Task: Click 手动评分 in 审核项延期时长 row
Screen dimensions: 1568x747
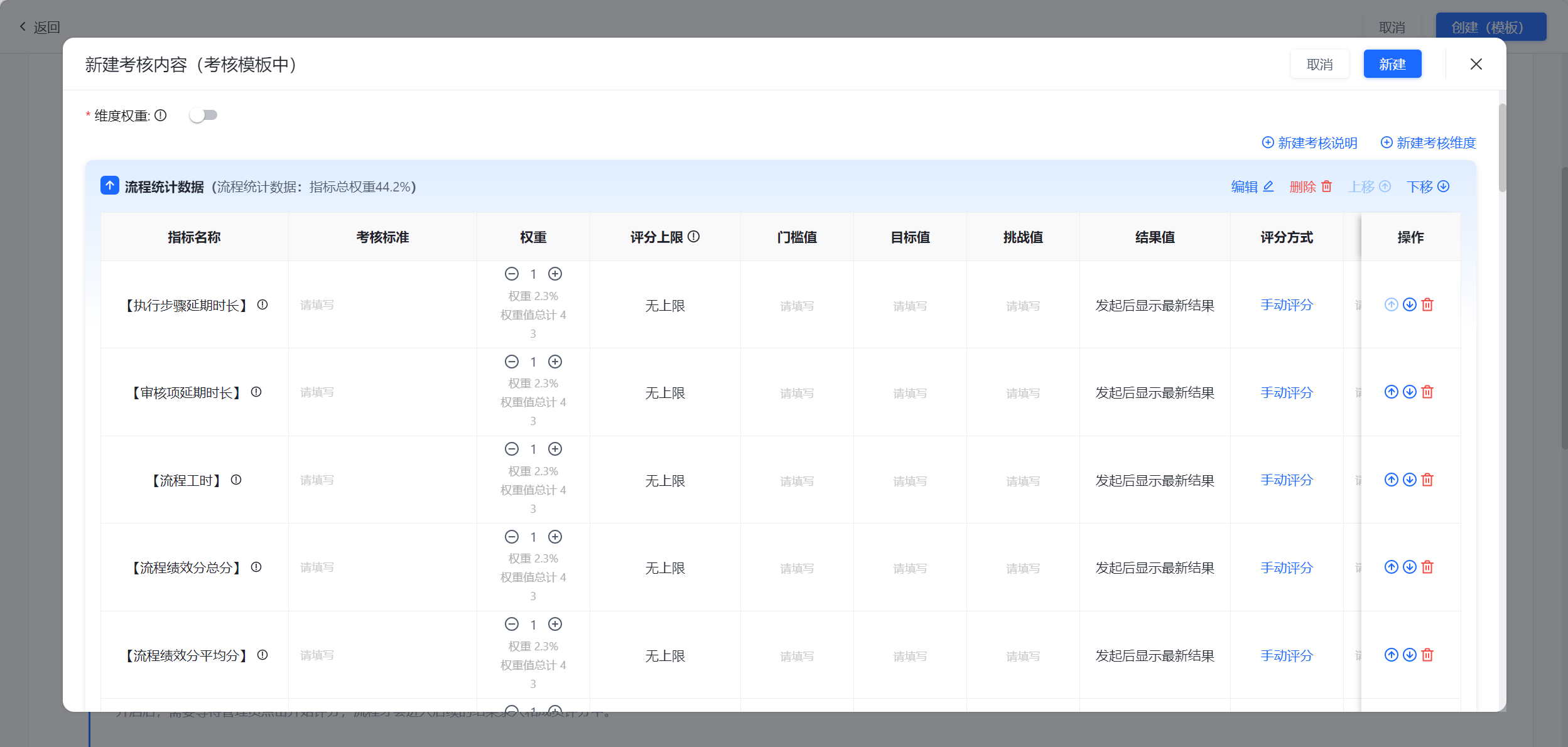Action: click(1287, 393)
